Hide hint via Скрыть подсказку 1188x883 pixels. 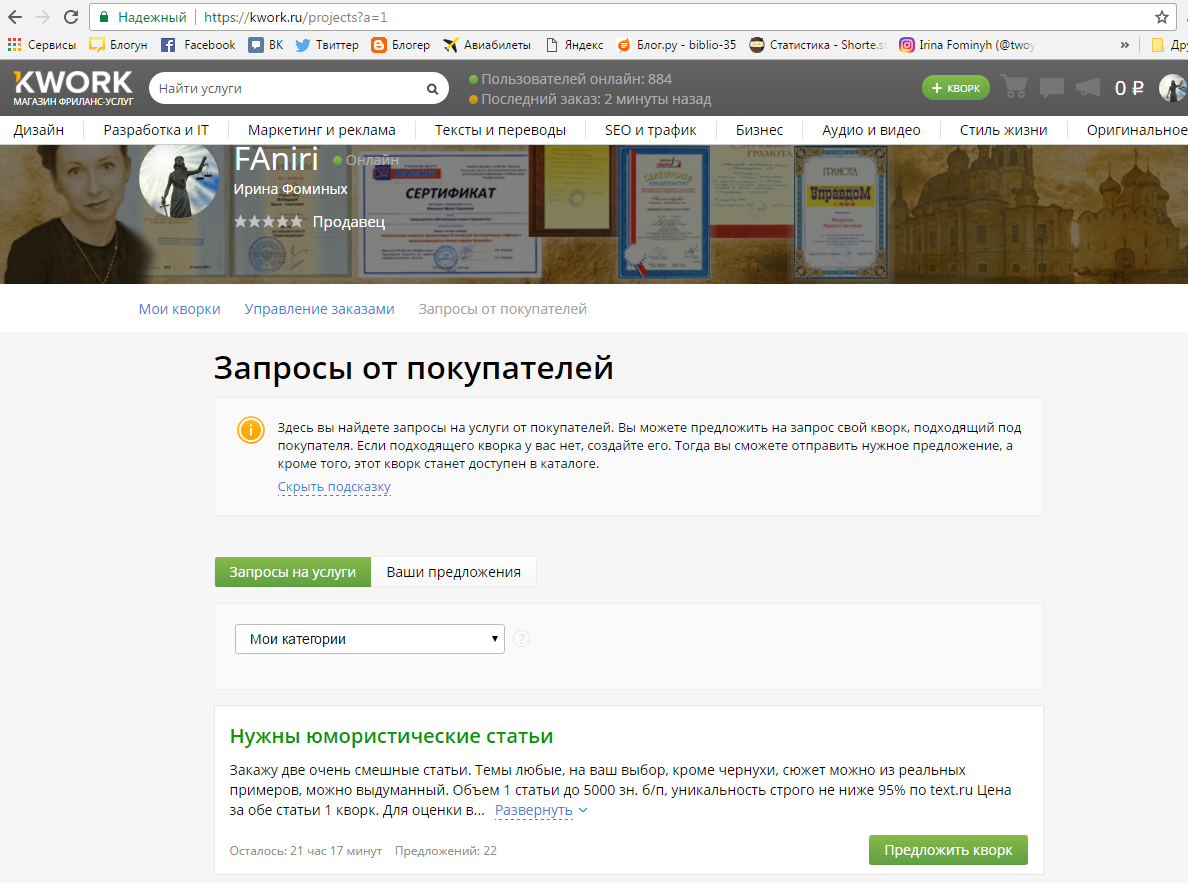pyautogui.click(x=334, y=487)
